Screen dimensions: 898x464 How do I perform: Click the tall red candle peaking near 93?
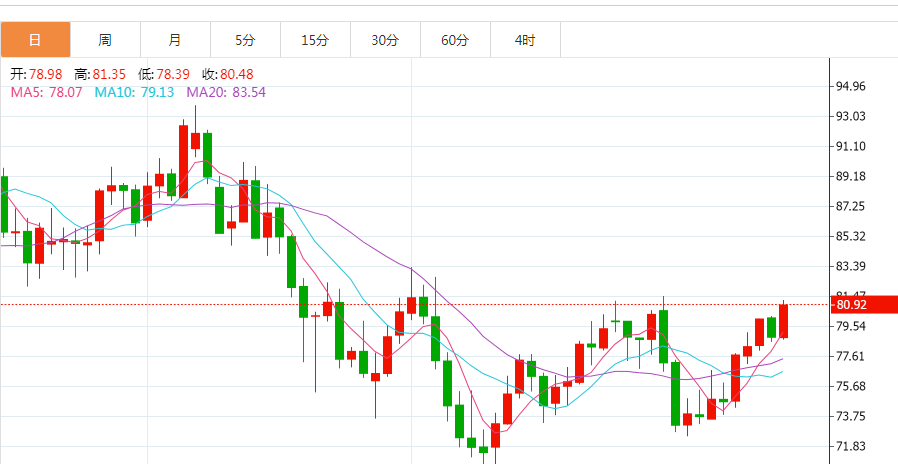coord(184,160)
